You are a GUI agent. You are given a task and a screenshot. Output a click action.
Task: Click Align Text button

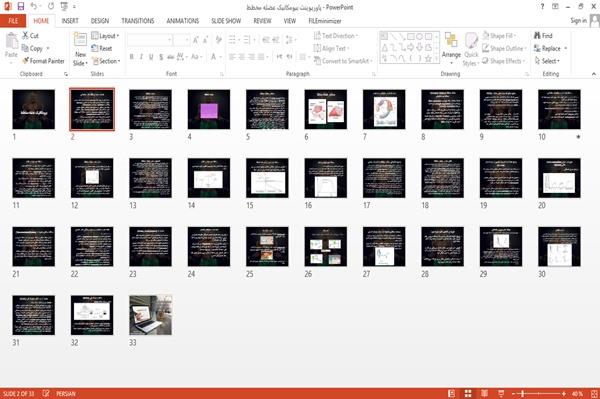[x=331, y=48]
